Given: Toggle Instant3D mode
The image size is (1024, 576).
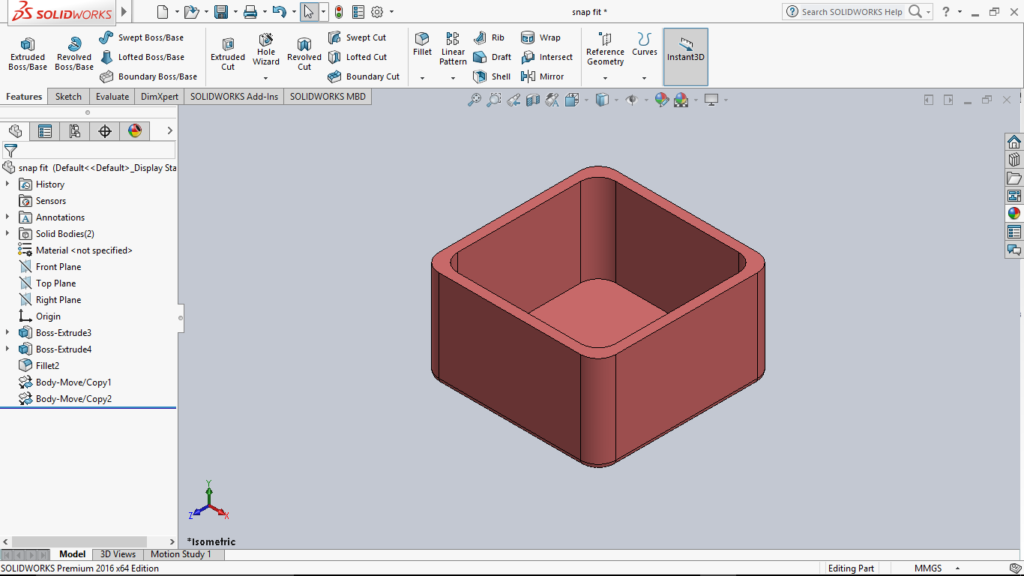Looking at the screenshot, I should click(x=685, y=56).
